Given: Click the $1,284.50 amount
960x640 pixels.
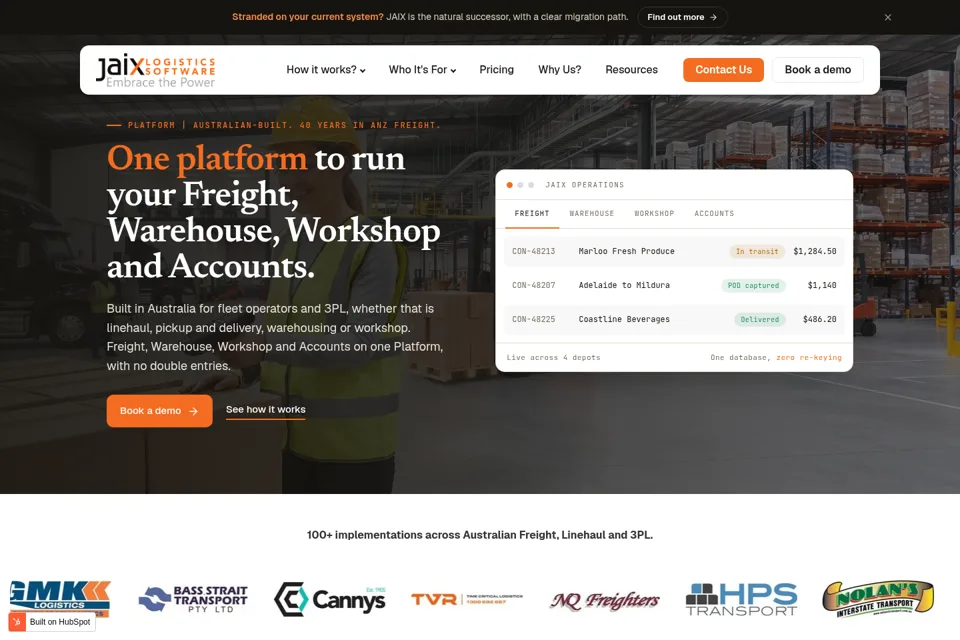Looking at the screenshot, I should point(814,251).
